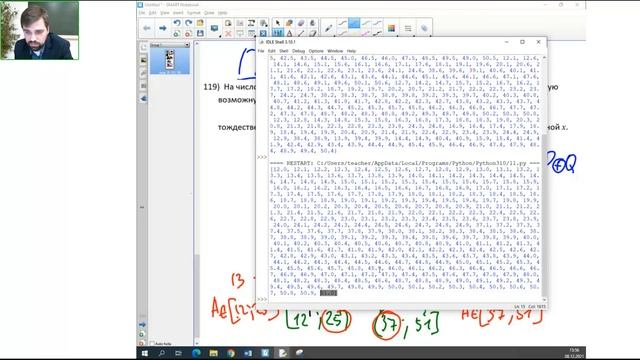640x360 pixels.
Task: Open the Window menu in IDLE
Action: pos(335,51)
